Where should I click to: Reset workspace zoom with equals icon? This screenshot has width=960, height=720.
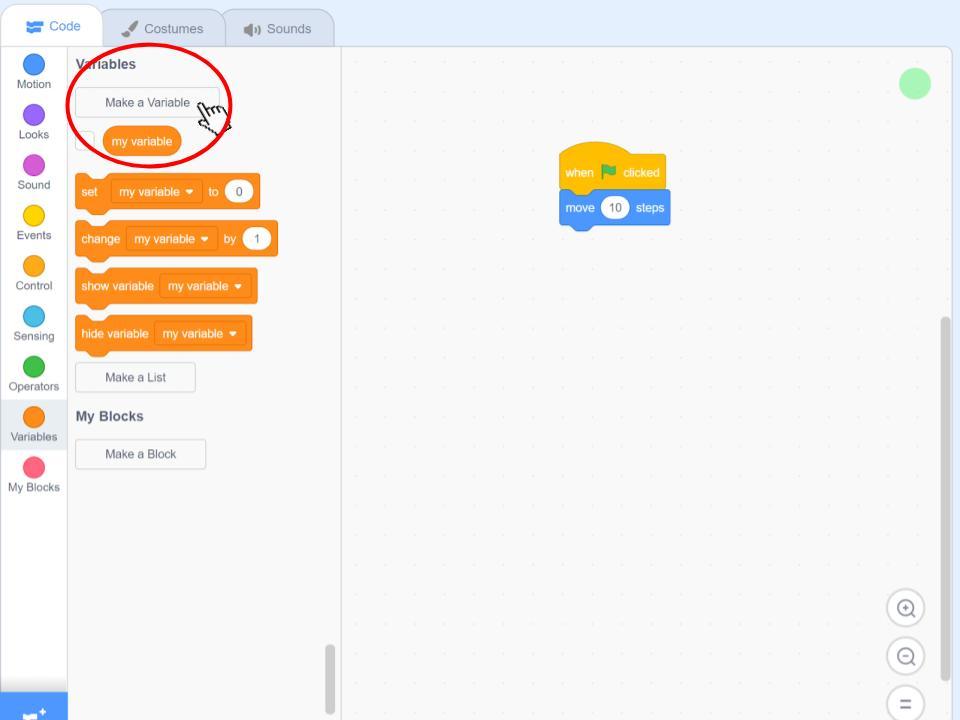tap(906, 703)
